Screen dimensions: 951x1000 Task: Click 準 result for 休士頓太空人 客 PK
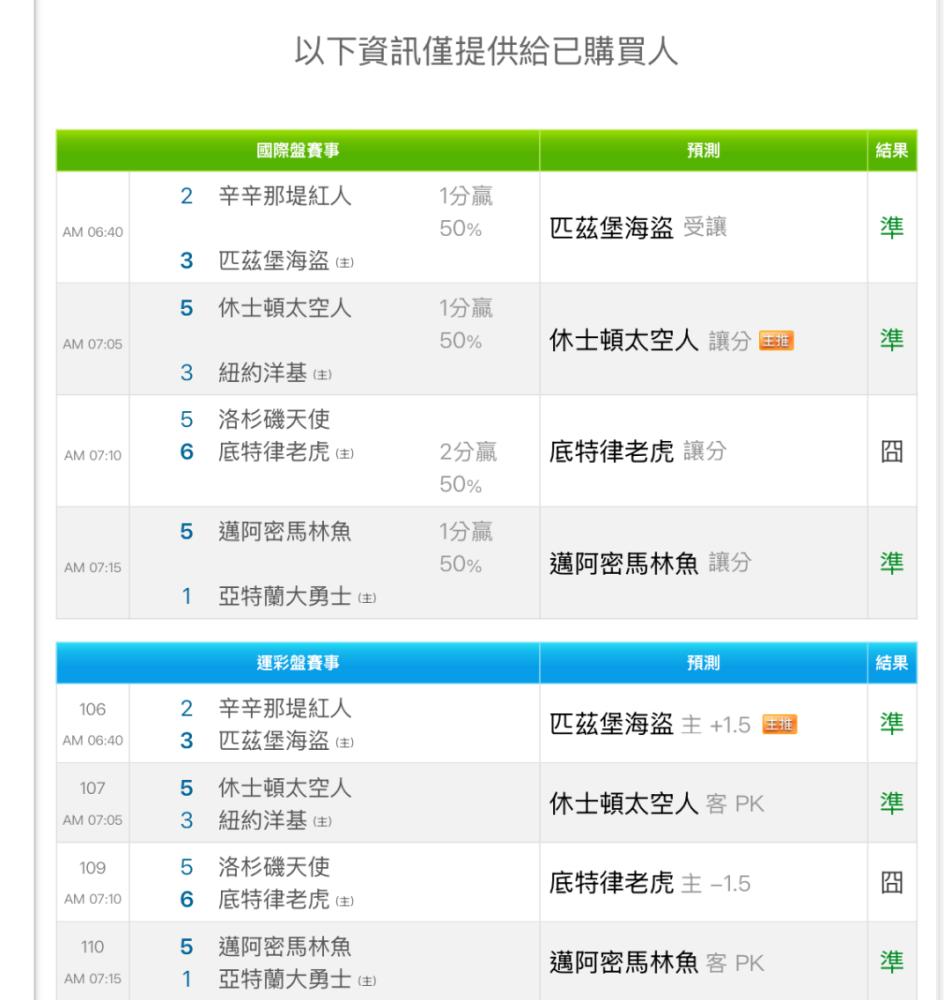[x=892, y=804]
